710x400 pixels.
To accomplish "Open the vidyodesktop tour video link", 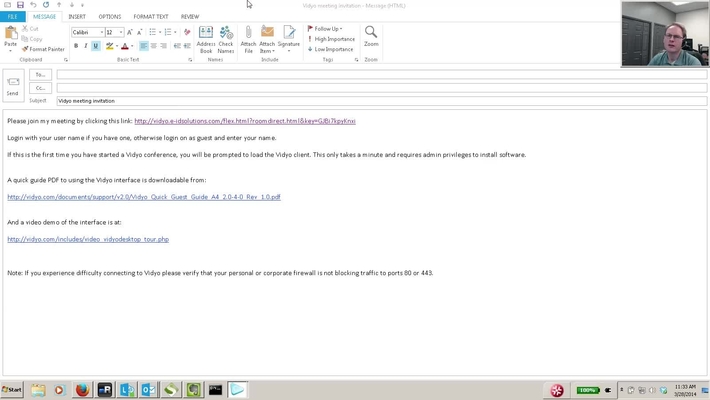I will click(88, 239).
